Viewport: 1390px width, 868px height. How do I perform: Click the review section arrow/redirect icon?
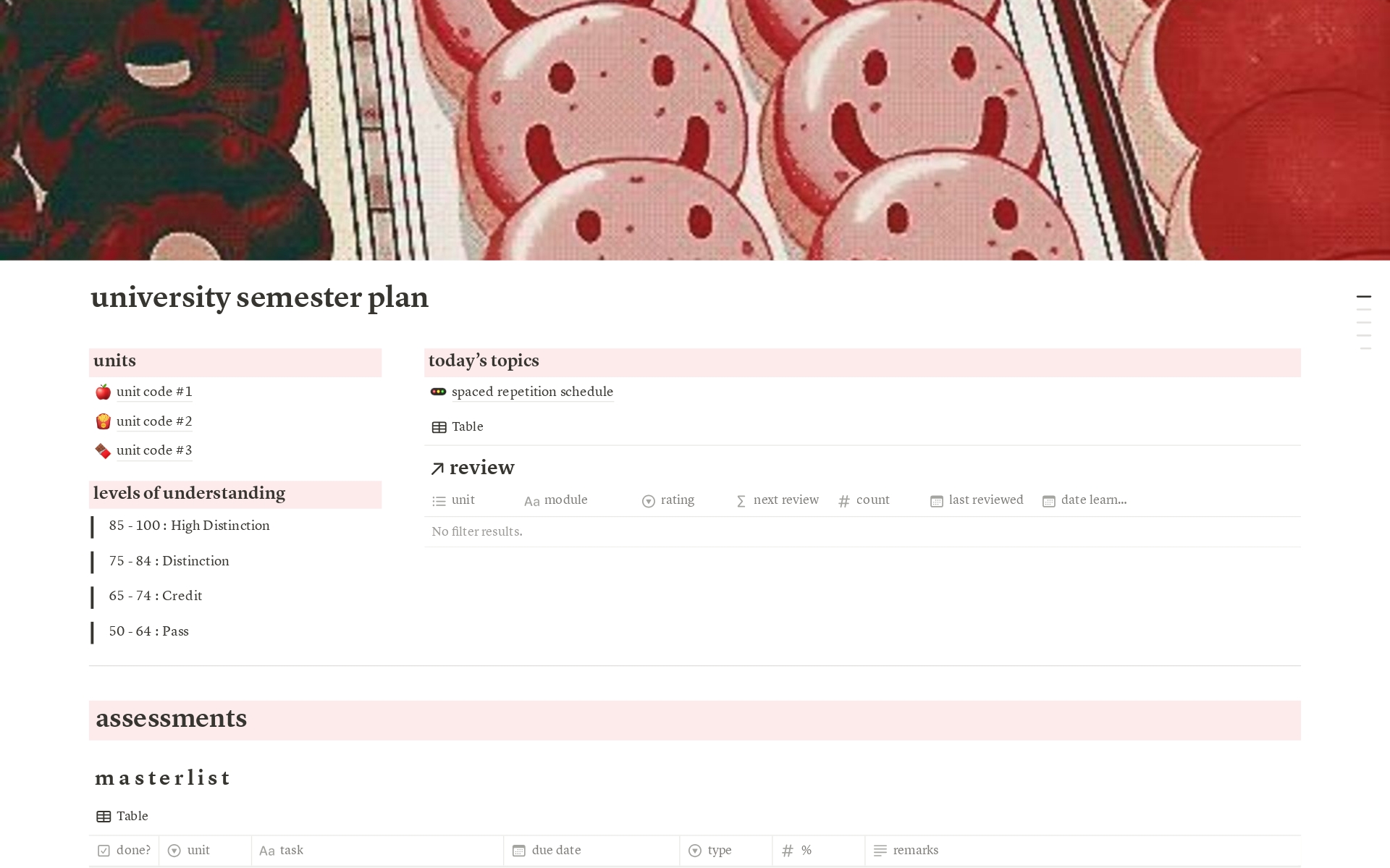(436, 467)
